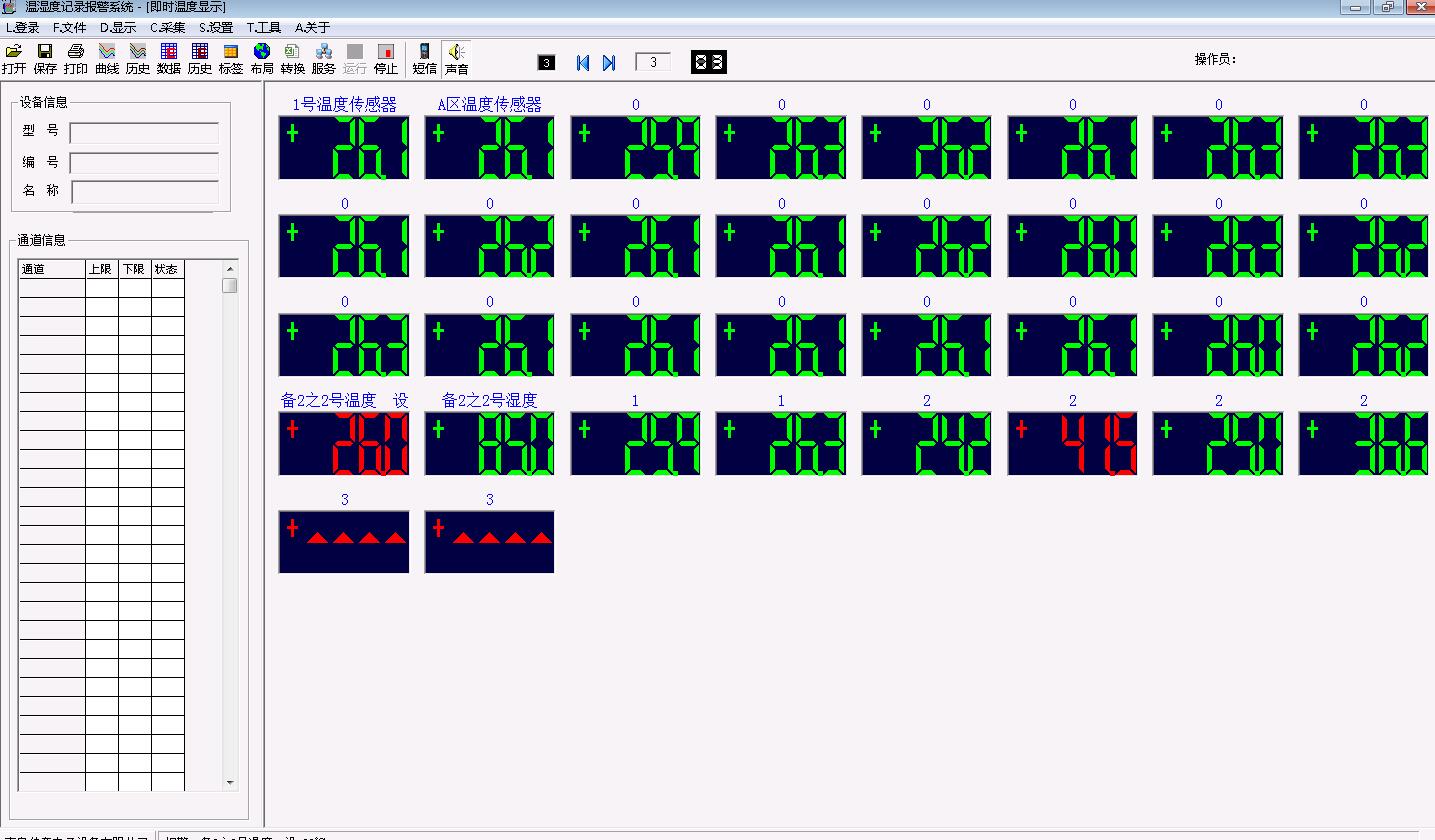Click the 保存 (Save) toolbar icon
Screen dimensions: 1435x840
click(x=45, y=58)
